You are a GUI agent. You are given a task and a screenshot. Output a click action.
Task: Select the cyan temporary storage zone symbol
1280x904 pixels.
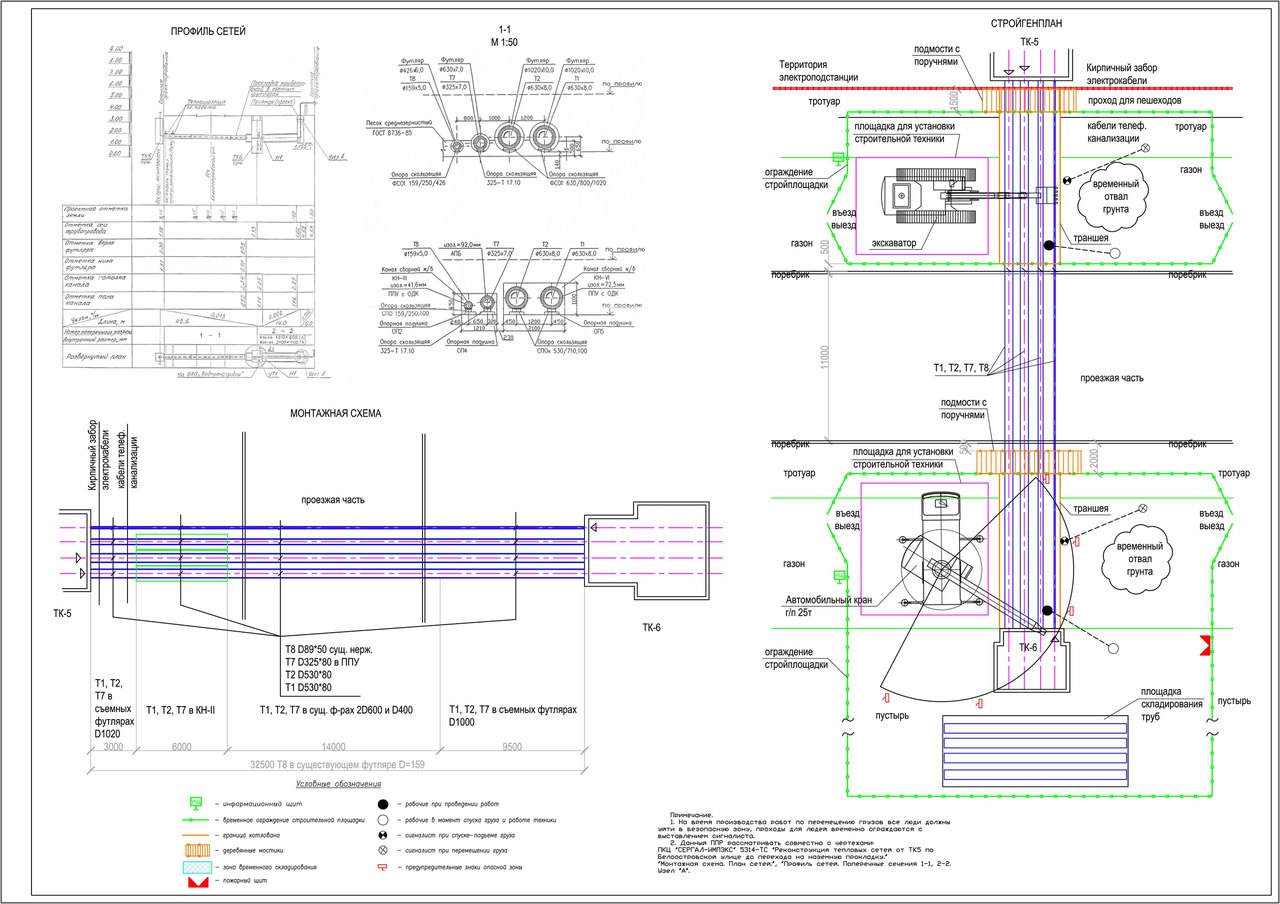[197, 867]
